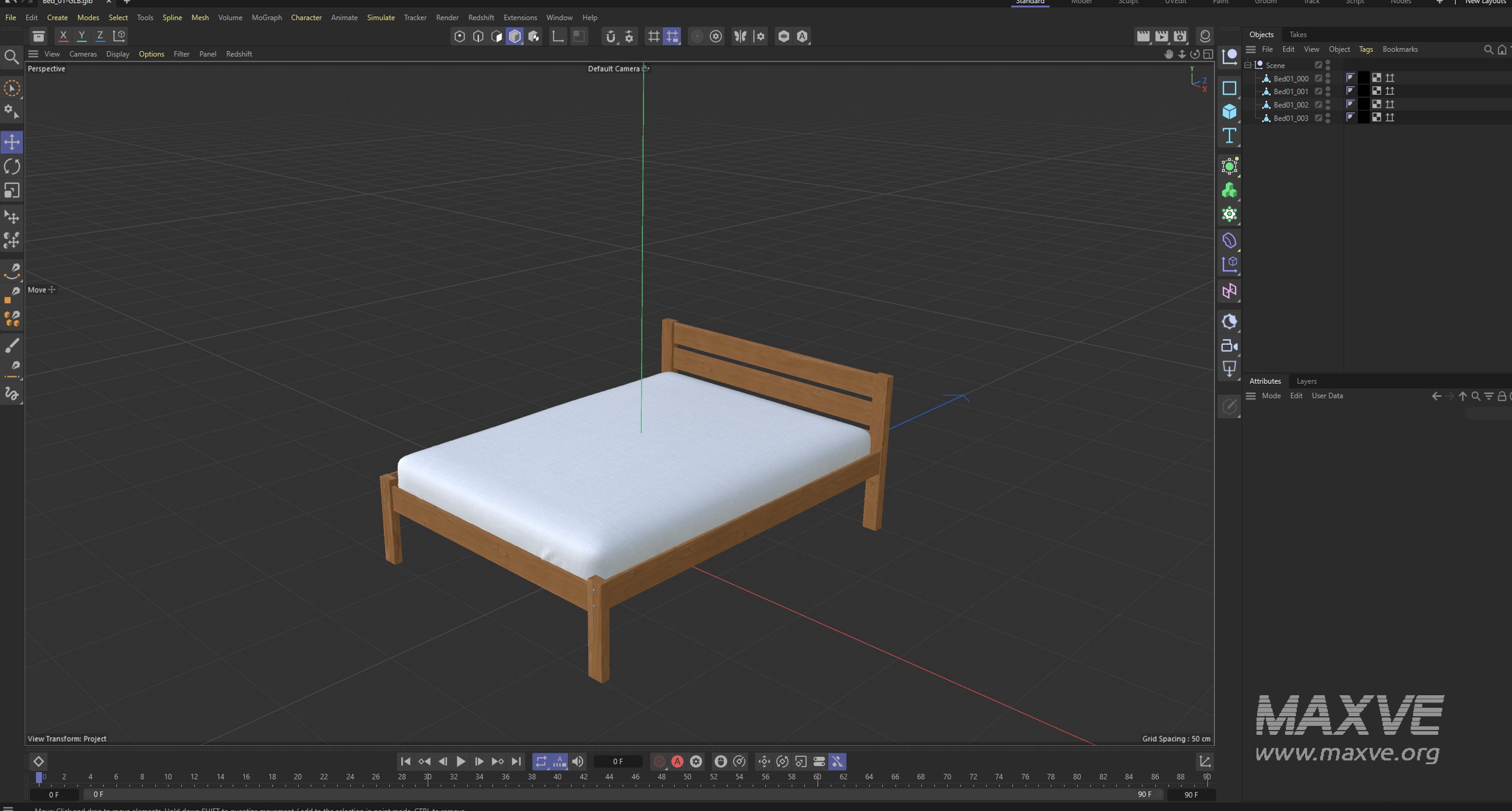Click the black material swatch of Bed01_000

pos(1363,78)
